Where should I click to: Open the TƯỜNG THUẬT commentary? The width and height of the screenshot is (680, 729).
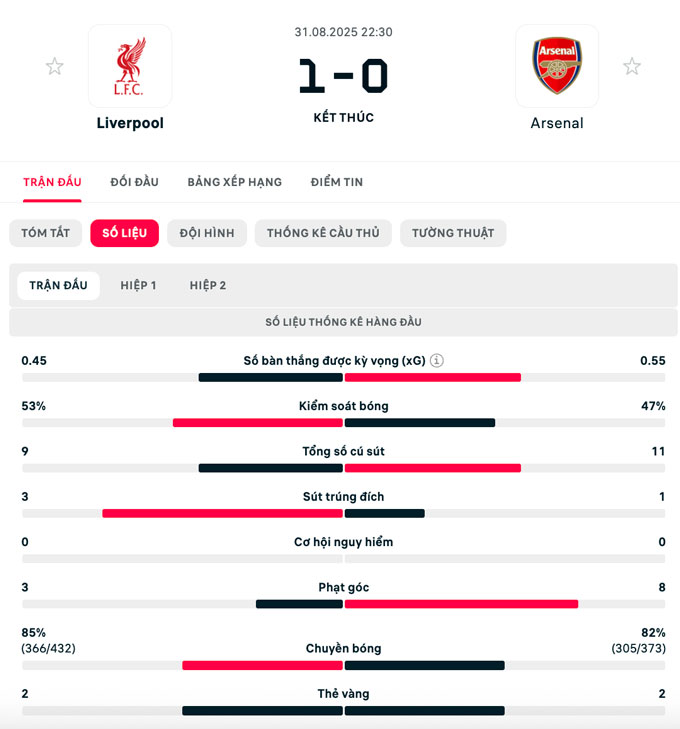pos(453,233)
